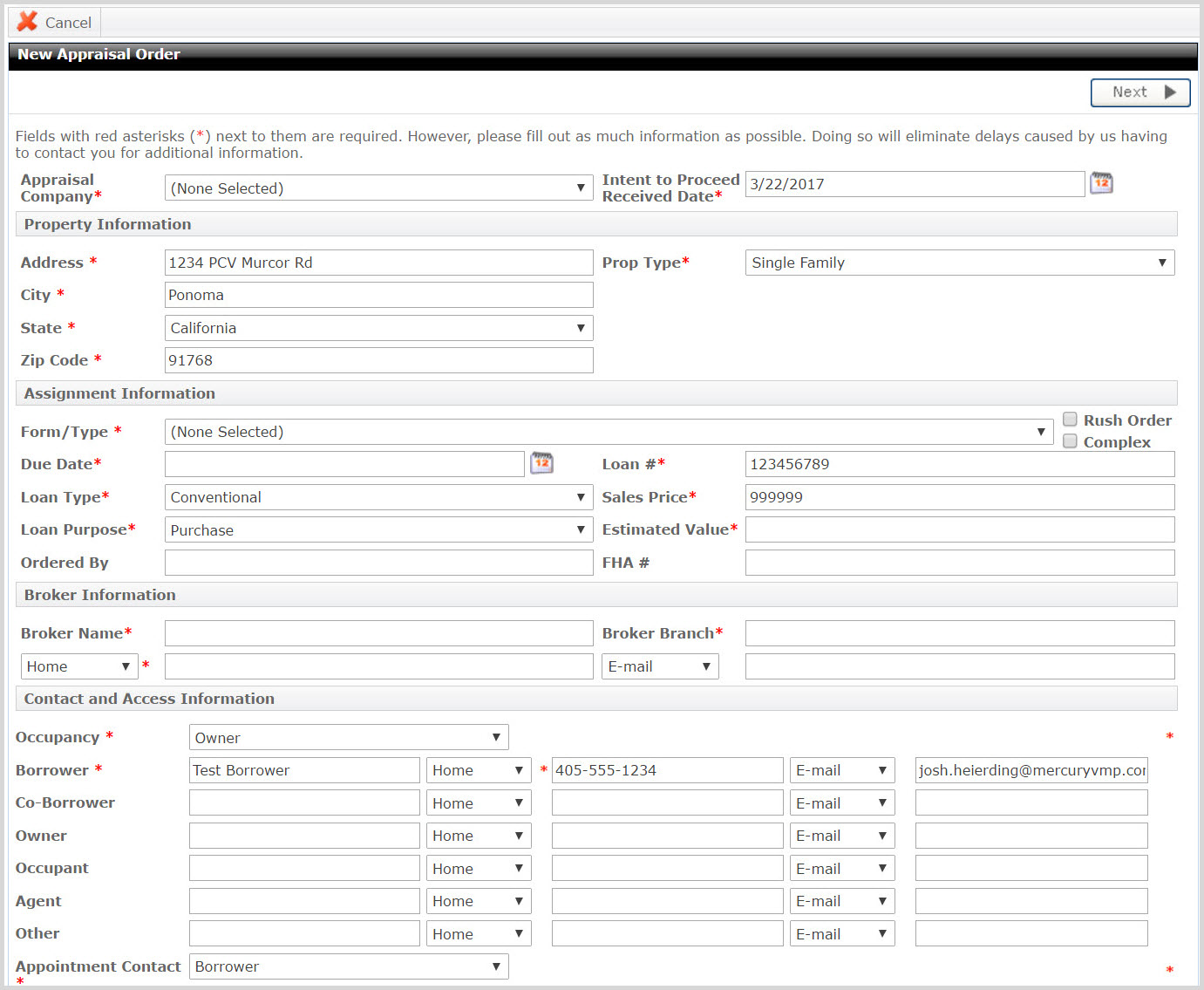Click the Address input field
The height and width of the screenshot is (990, 1204).
tap(378, 263)
